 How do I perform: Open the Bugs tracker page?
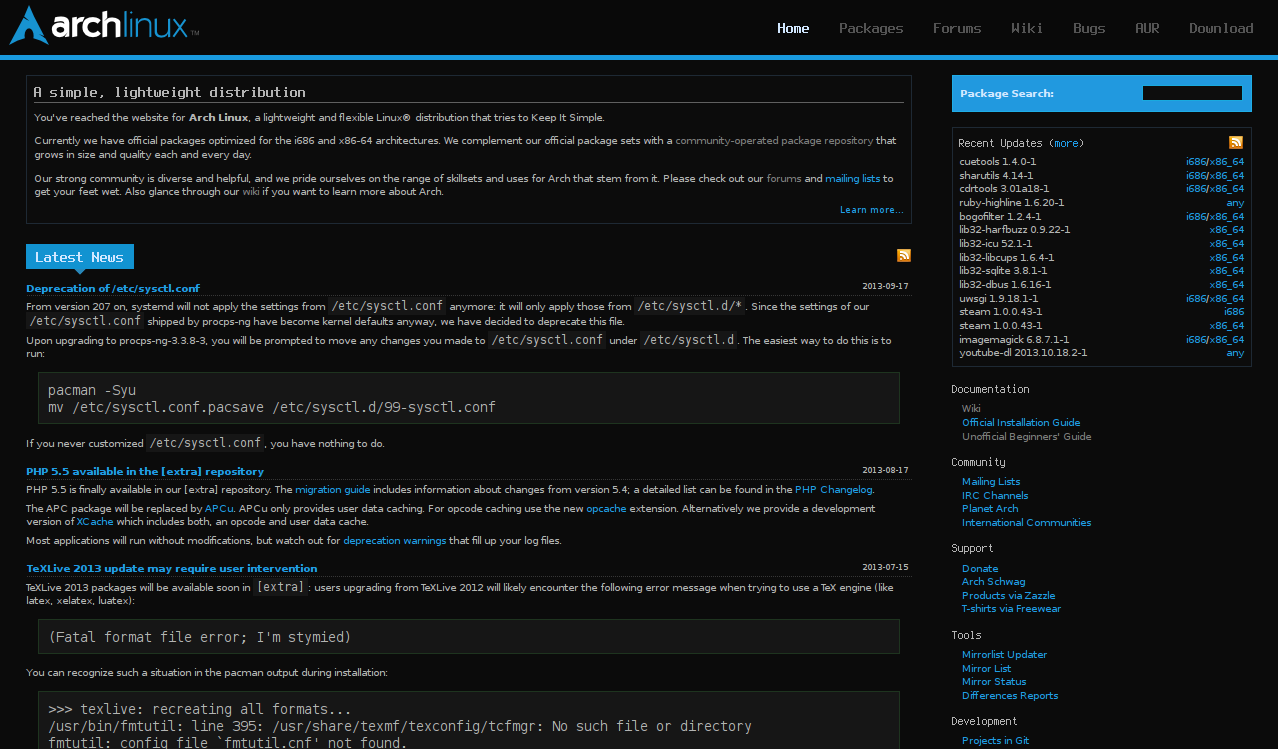coord(1088,28)
